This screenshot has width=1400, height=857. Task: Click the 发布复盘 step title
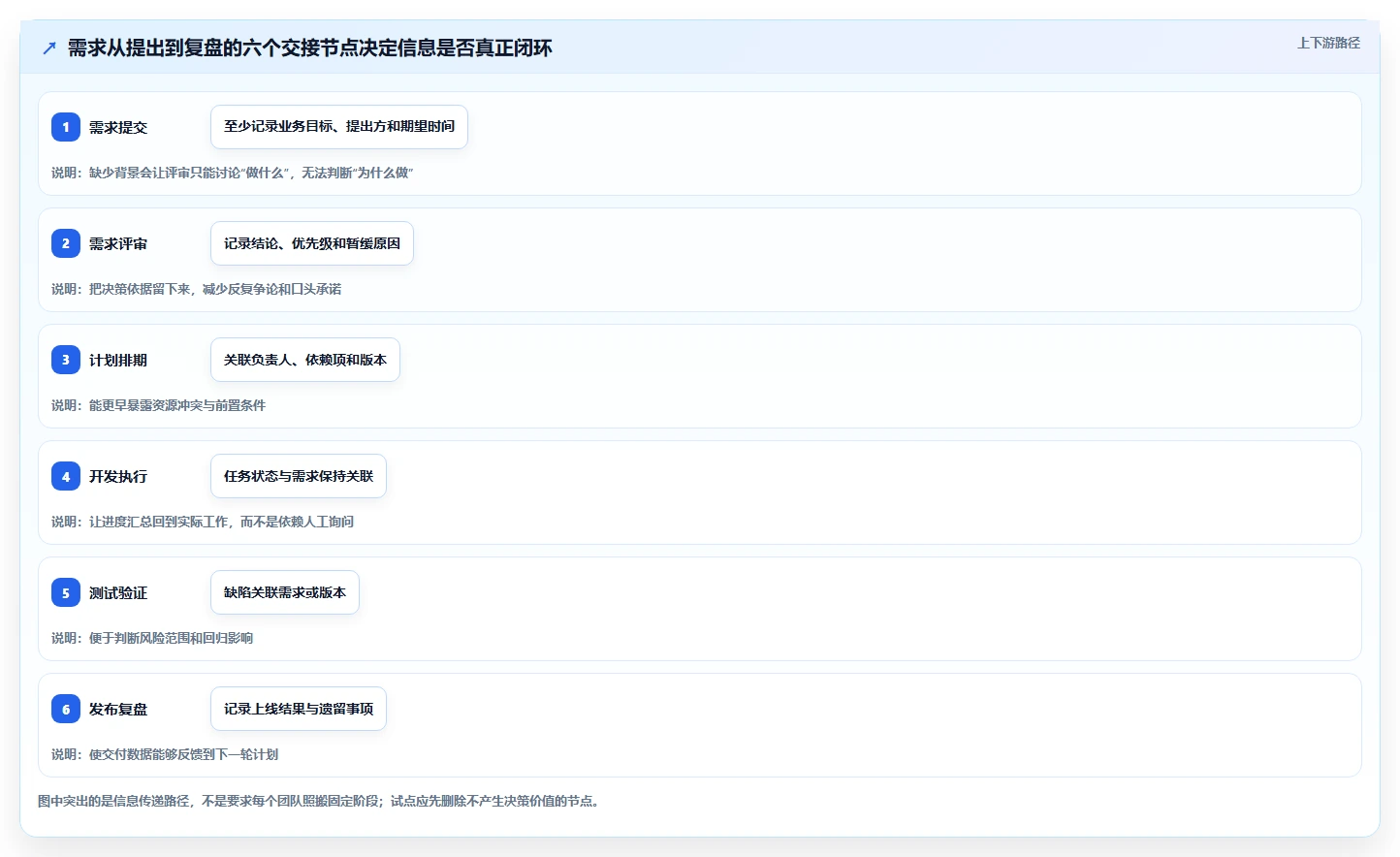(x=118, y=709)
